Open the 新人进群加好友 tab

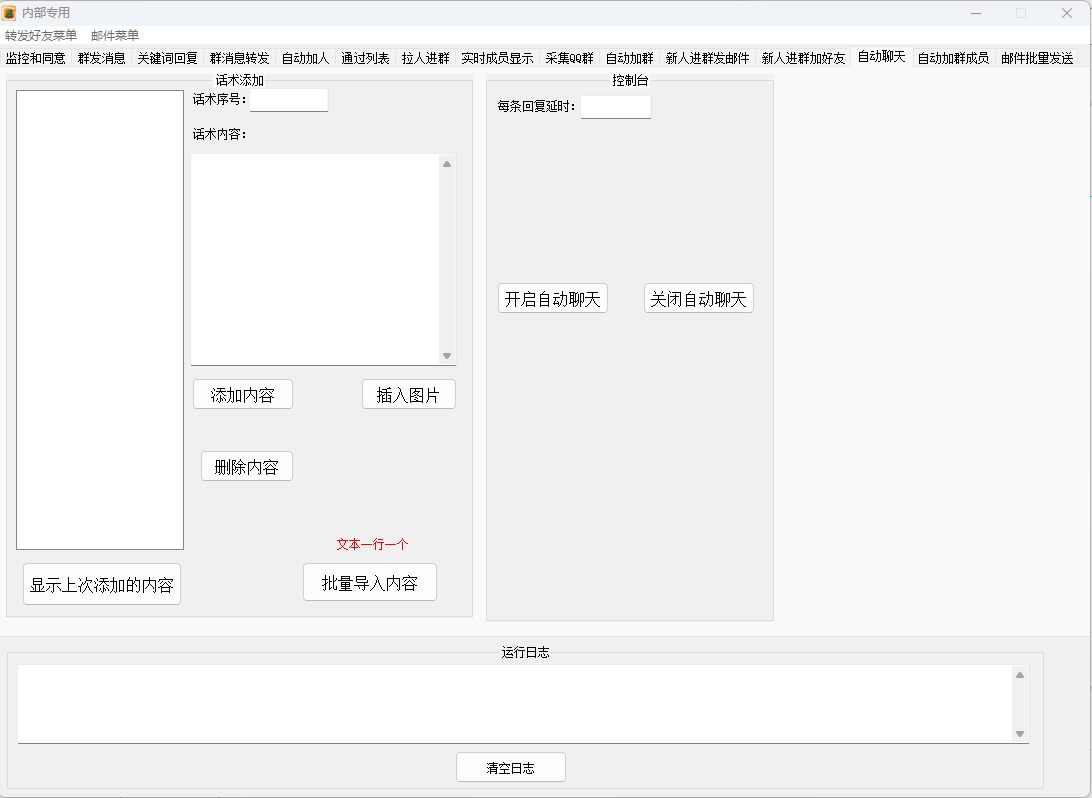click(803, 58)
